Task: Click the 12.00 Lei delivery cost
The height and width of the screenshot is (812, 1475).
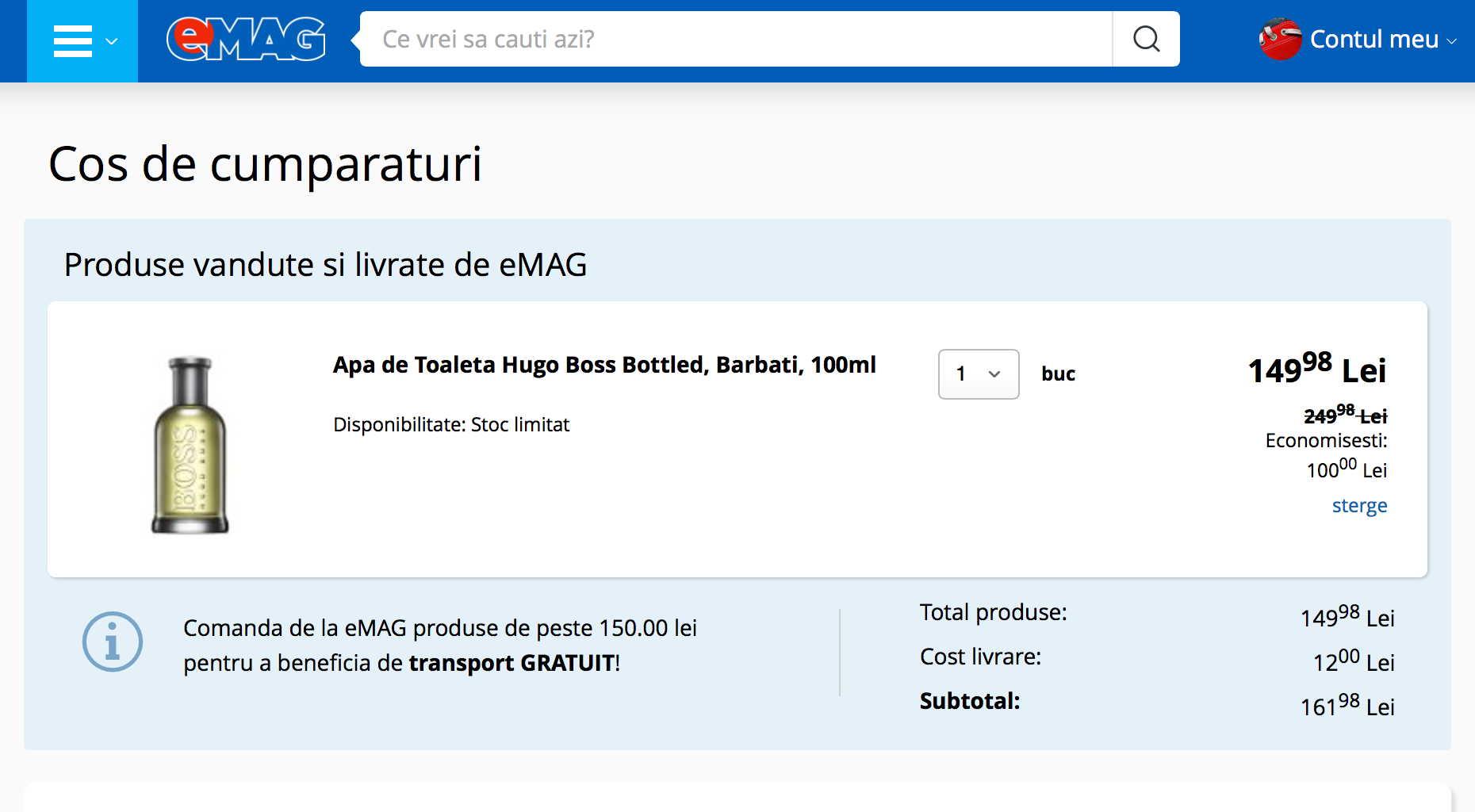Action: pos(1354,661)
